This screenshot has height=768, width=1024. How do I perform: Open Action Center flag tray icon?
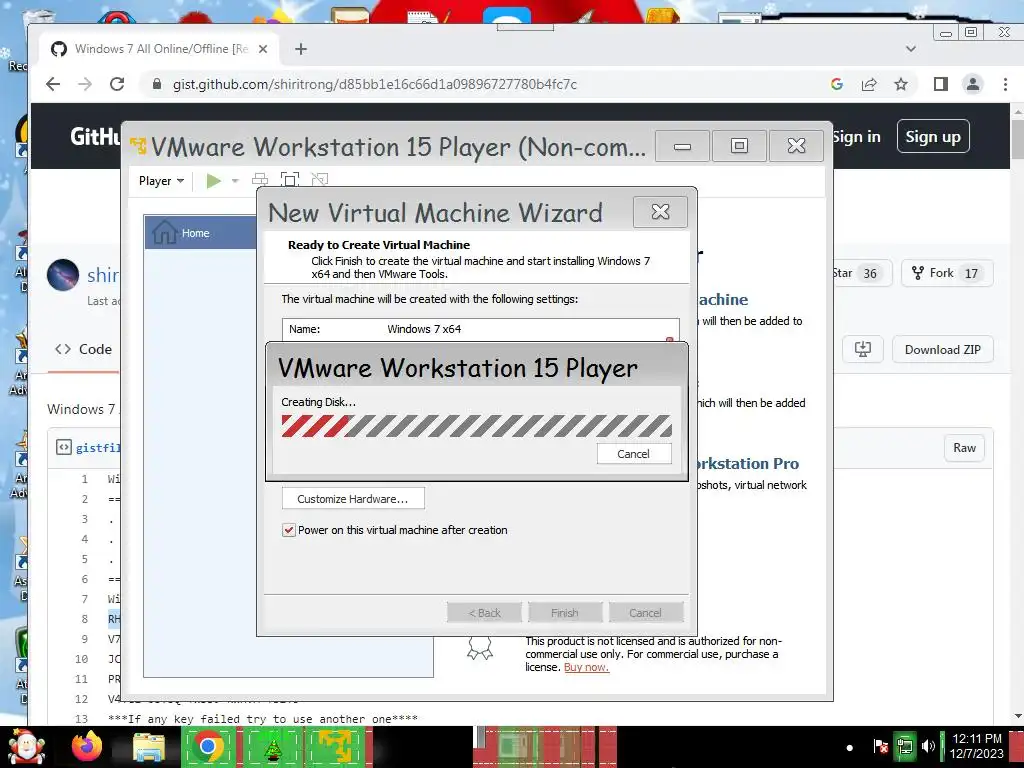point(880,746)
